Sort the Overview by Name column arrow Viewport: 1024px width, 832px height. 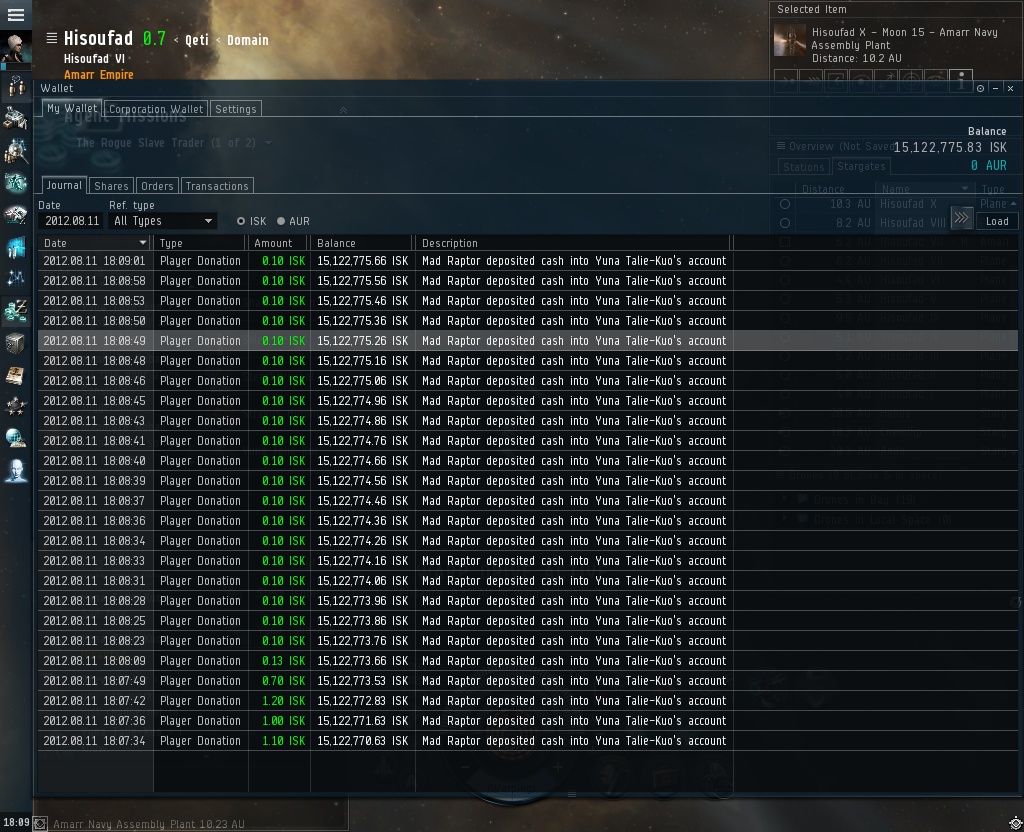(x=965, y=189)
